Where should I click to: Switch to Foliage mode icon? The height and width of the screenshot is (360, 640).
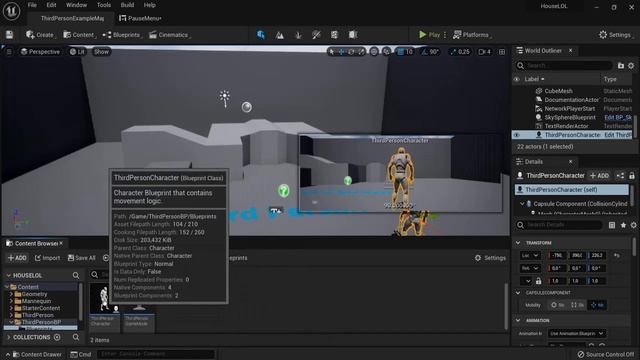[298, 35]
